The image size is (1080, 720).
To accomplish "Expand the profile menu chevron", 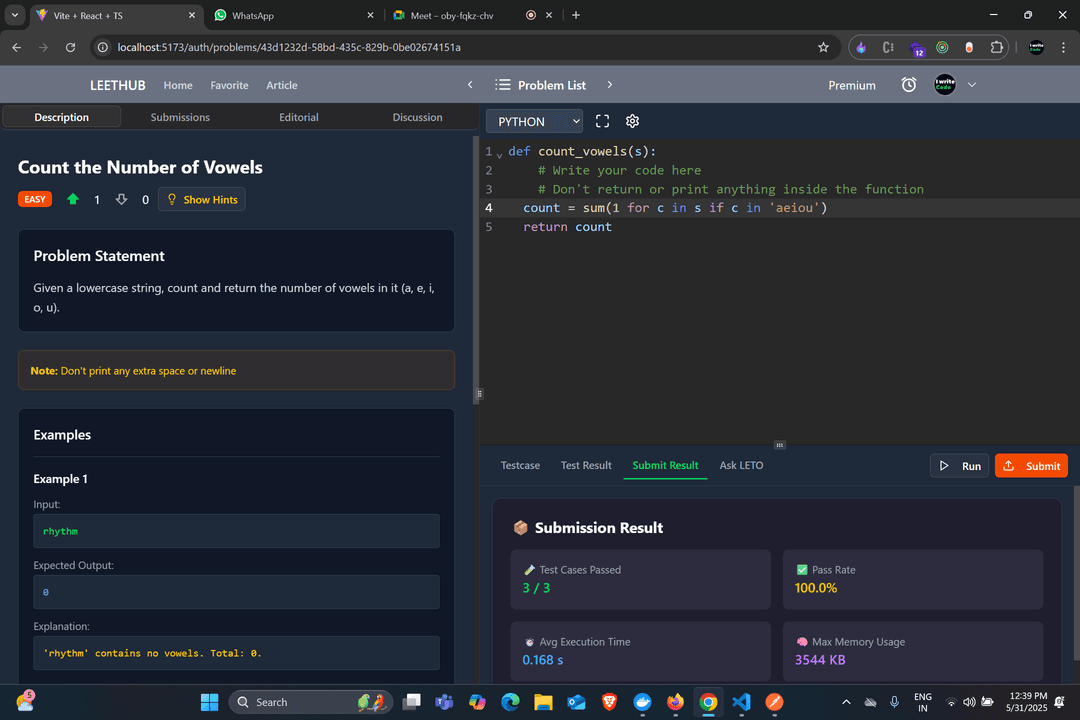I will (972, 85).
